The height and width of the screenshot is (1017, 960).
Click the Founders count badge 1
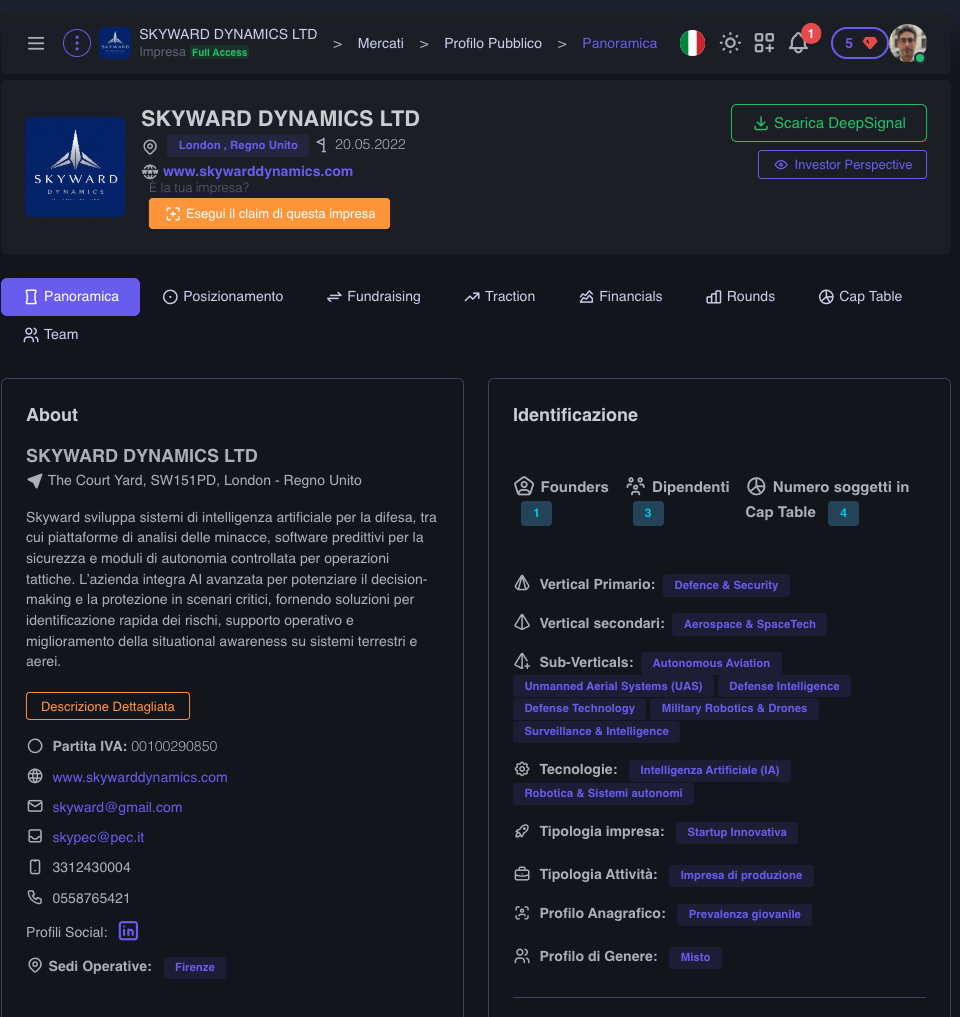[x=536, y=513]
